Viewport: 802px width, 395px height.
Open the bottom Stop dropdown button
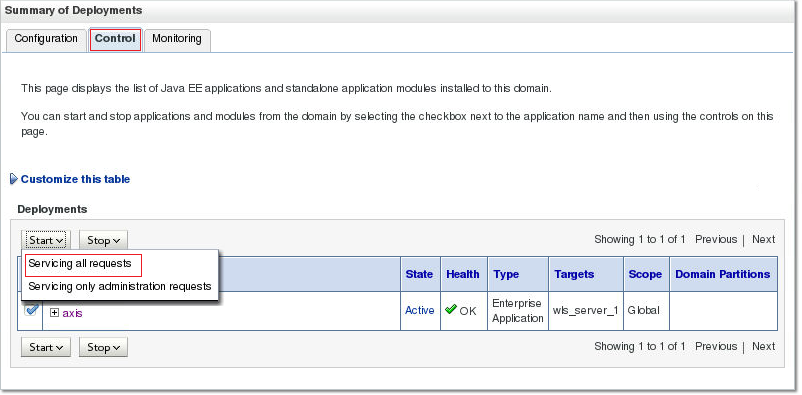[x=103, y=347]
